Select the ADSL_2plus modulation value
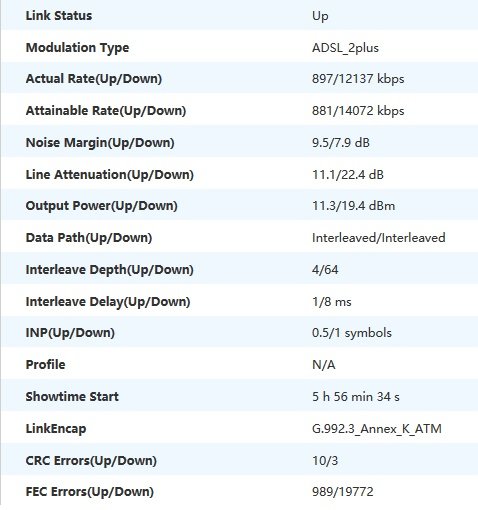 (345, 48)
